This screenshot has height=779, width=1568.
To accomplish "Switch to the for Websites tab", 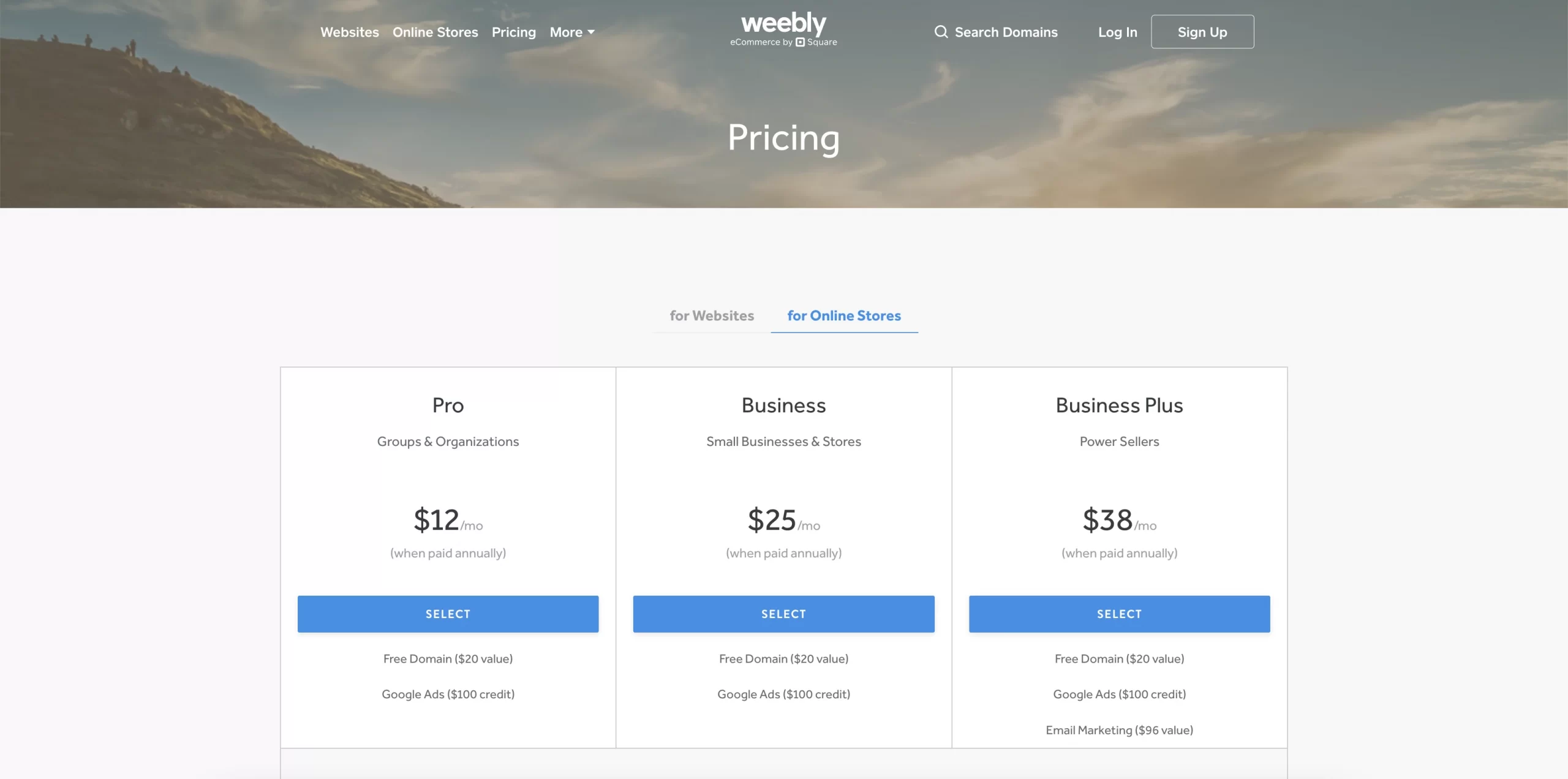I will (712, 316).
